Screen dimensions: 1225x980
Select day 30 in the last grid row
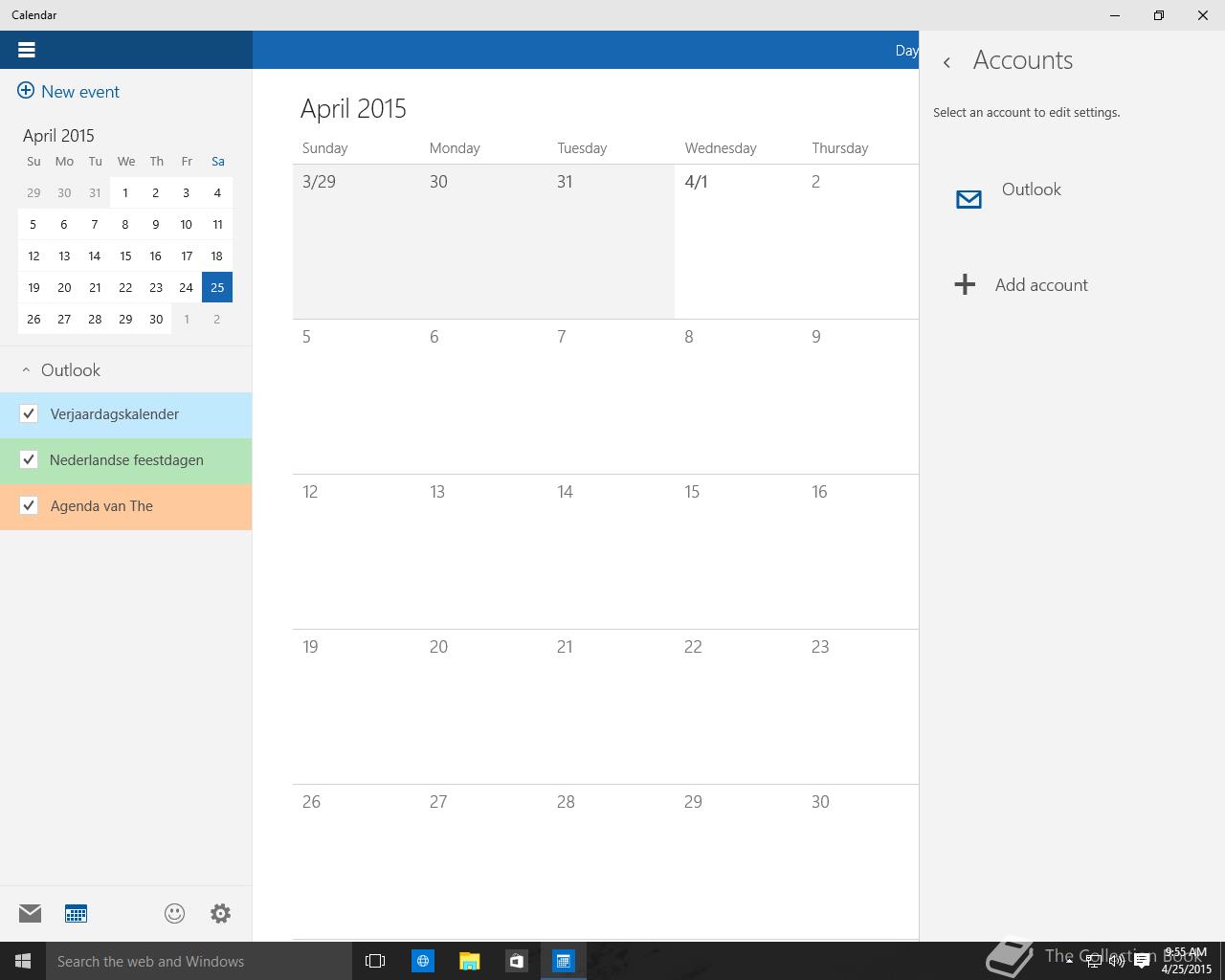pos(860,861)
